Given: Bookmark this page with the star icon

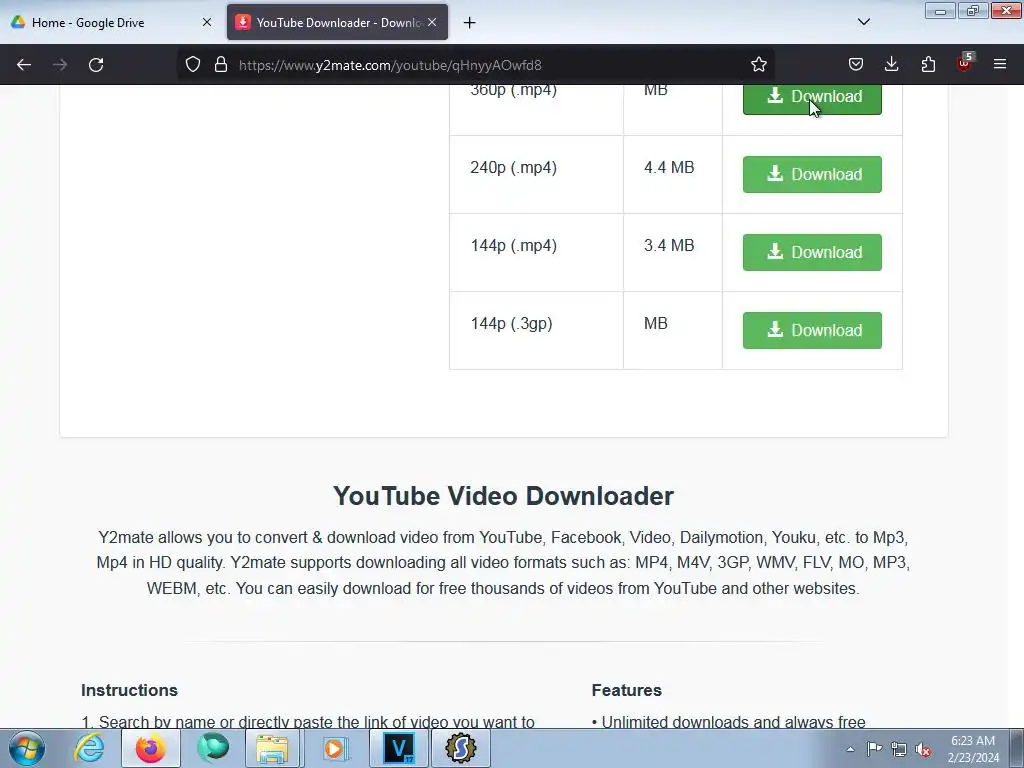Looking at the screenshot, I should 758,65.
